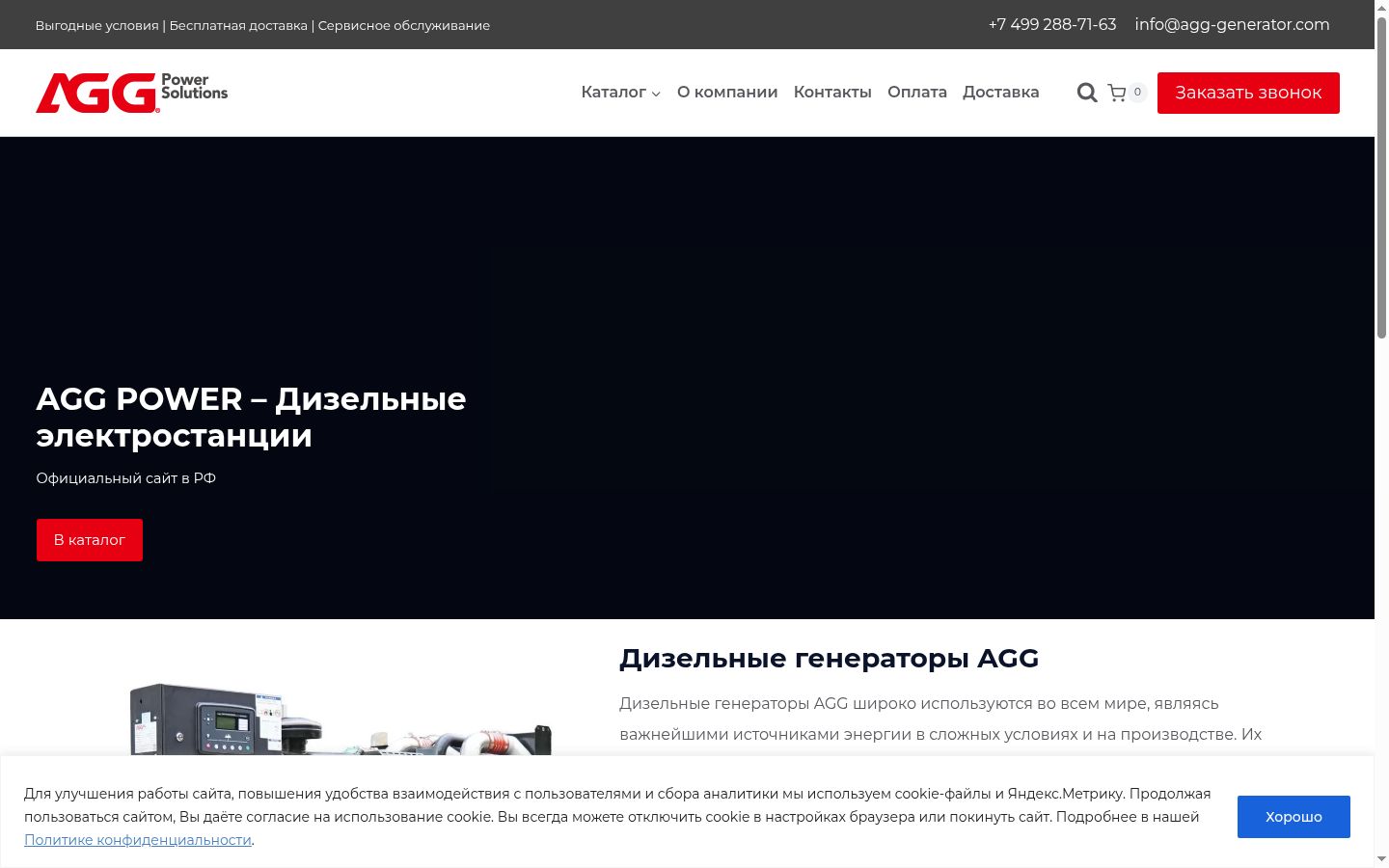Click the page vertical scrollbar thumb
Screen dimensions: 1389x868
[1381, 176]
